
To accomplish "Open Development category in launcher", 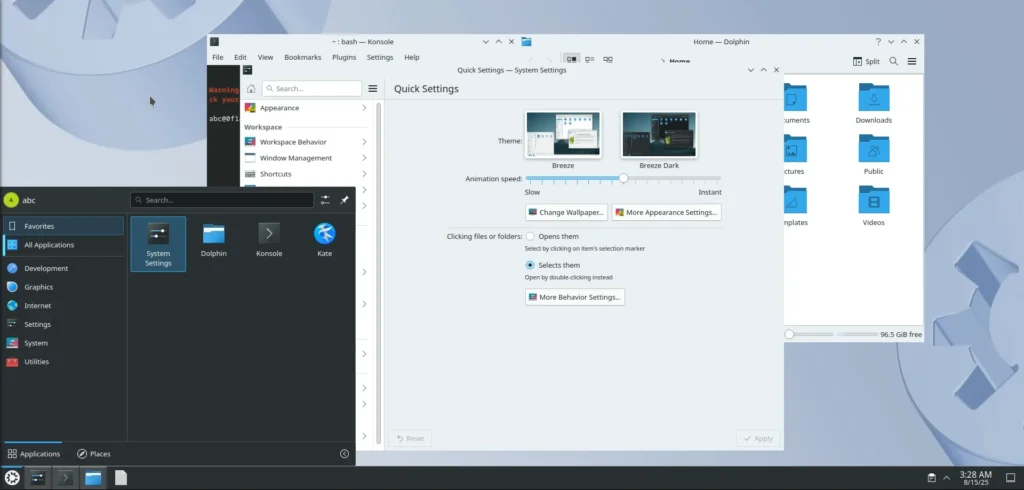I will (x=63, y=269).
